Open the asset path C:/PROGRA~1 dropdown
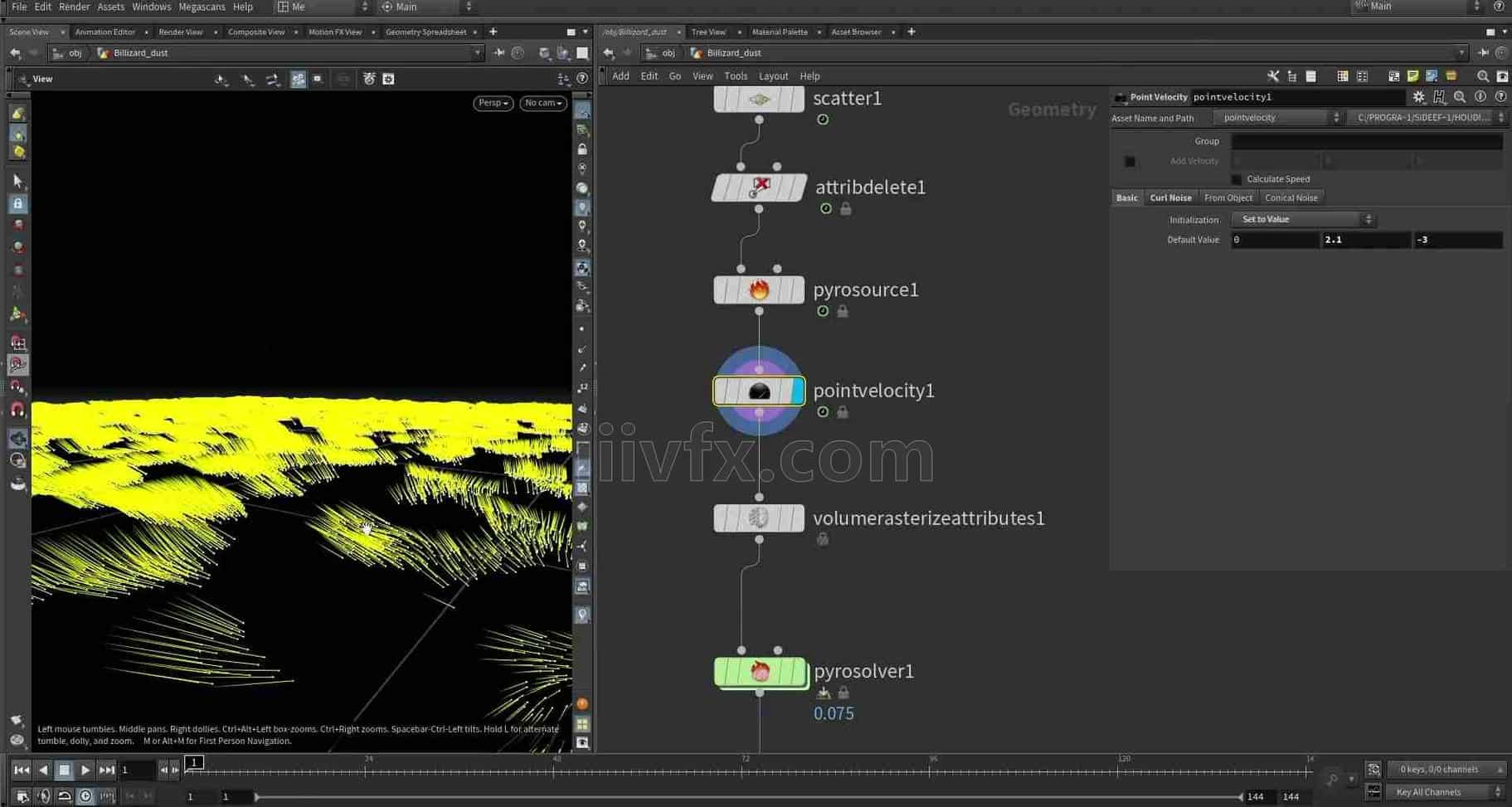 (x=1427, y=118)
